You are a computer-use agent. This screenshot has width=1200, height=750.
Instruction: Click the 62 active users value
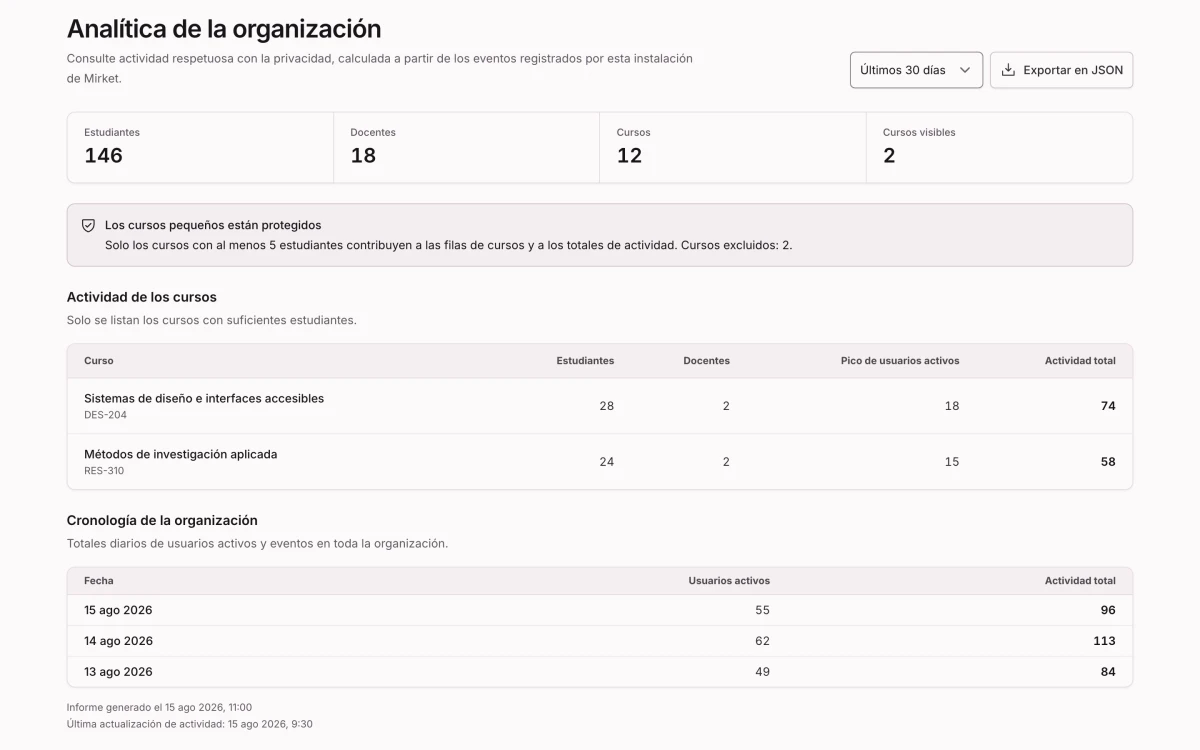[762, 641]
